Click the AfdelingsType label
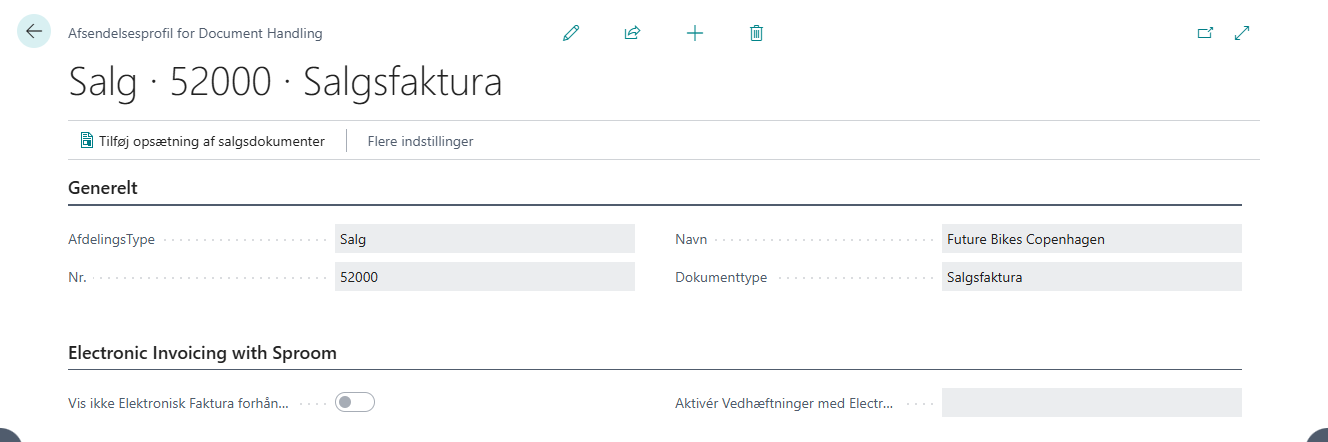 (x=111, y=239)
